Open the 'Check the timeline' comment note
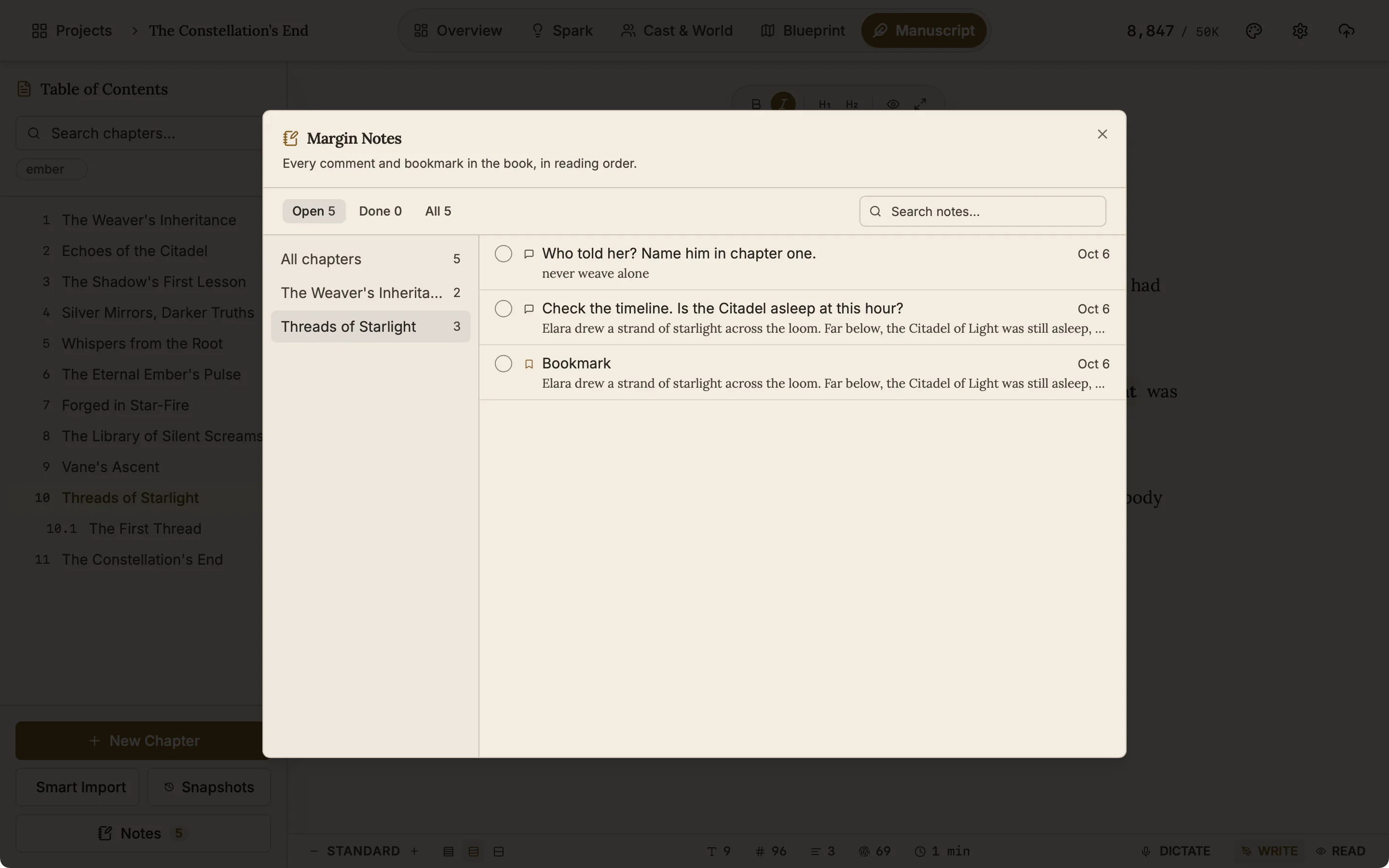This screenshot has height=868, width=1389. coord(802,317)
